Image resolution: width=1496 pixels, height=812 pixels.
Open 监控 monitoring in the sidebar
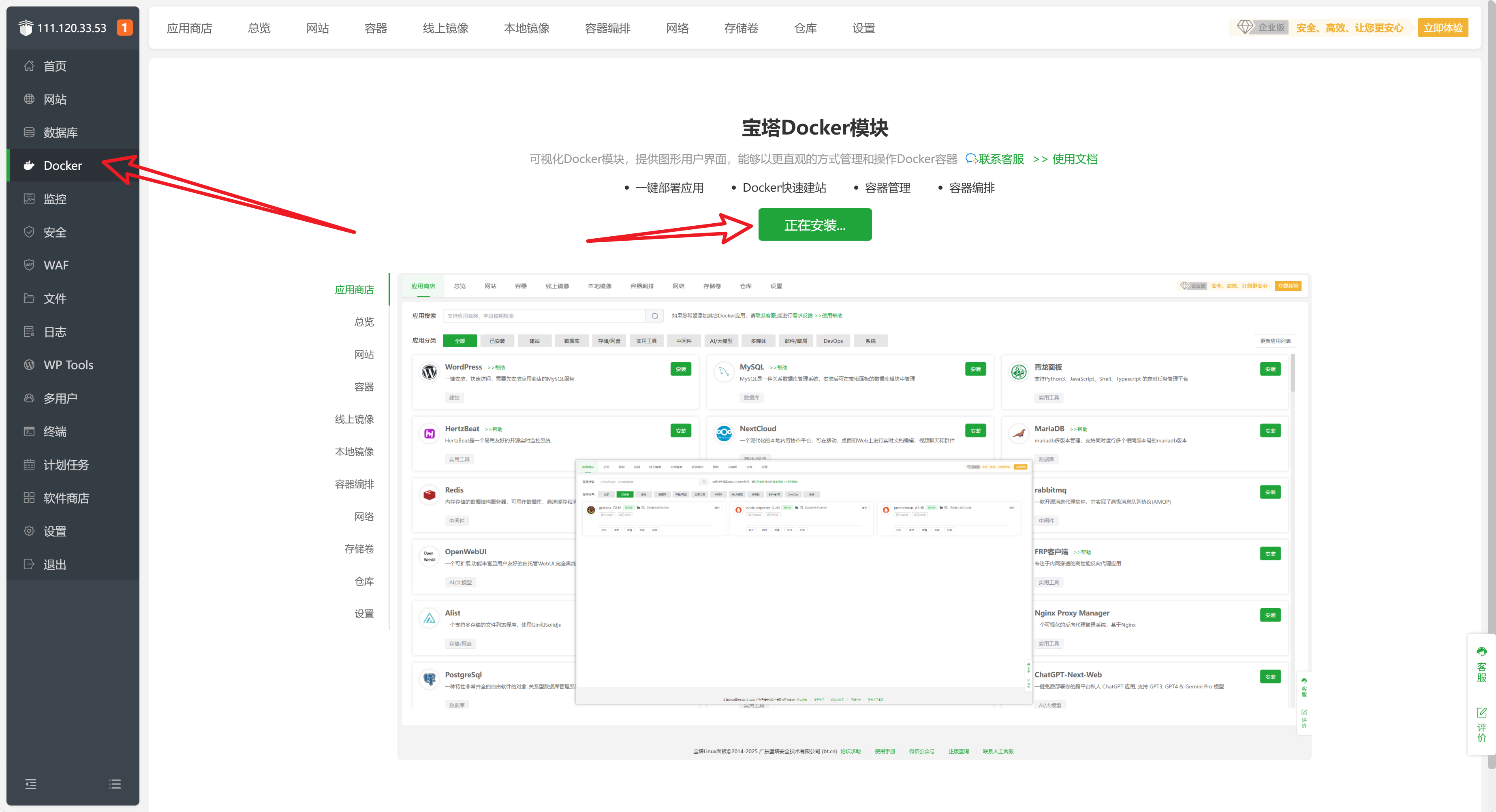click(73, 199)
